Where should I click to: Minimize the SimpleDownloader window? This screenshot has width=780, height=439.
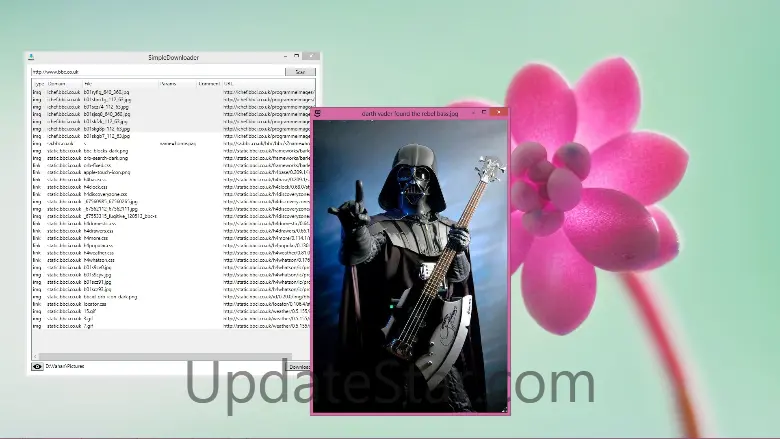coord(285,56)
